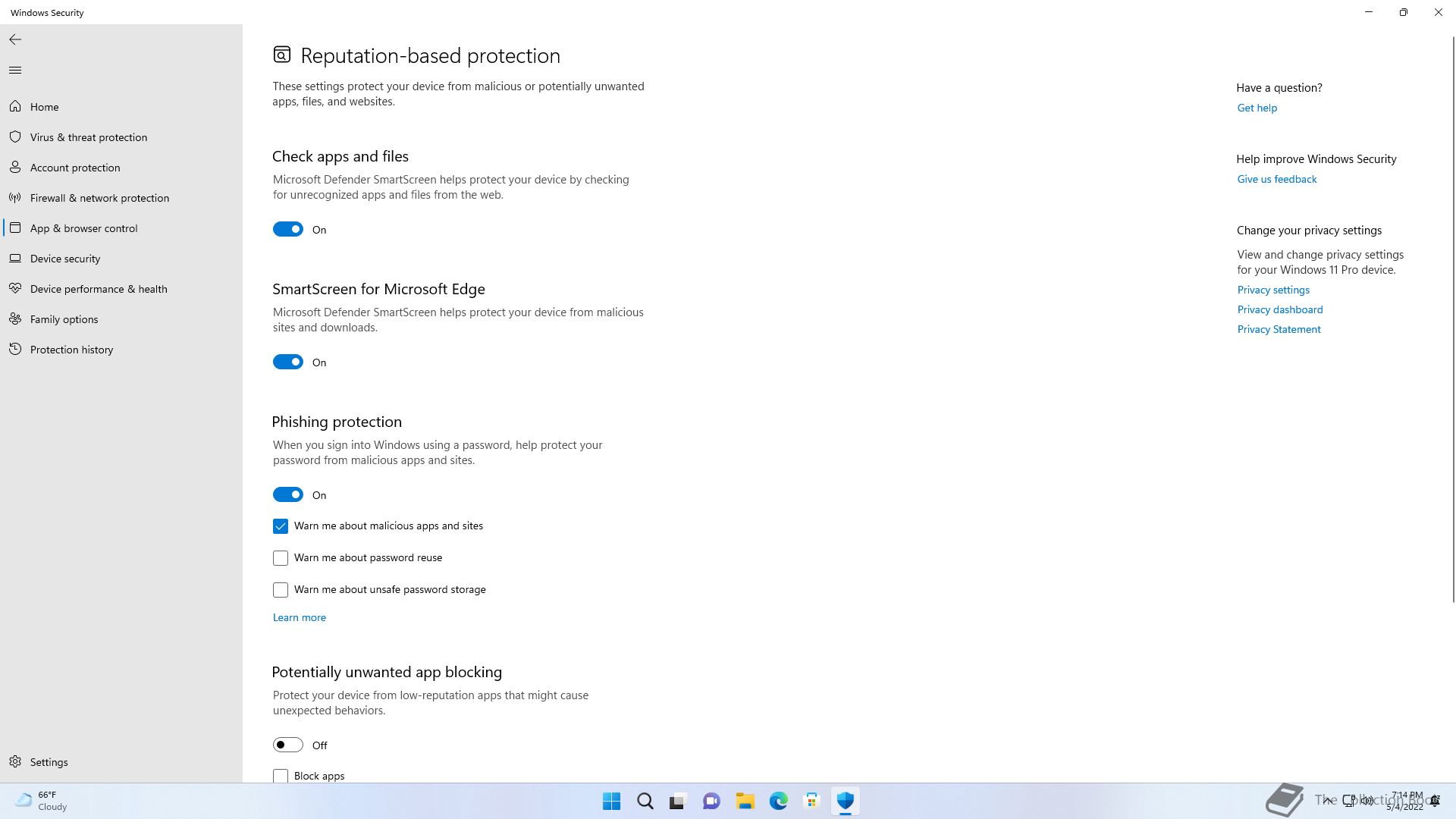The image size is (1456, 819).
Task: Open the hamburger navigation menu
Action: click(15, 71)
